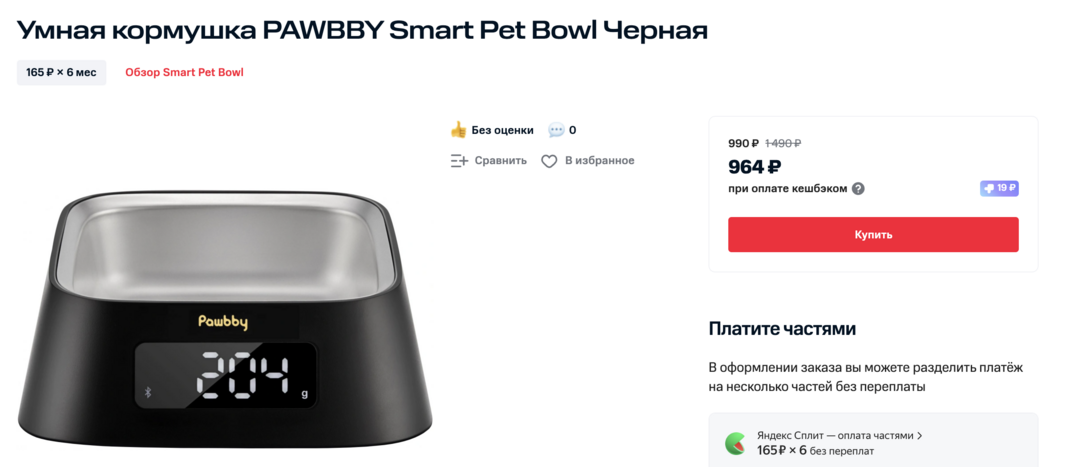Open reviews via the speech bubble icon
1090x467 pixels.
[x=556, y=130]
